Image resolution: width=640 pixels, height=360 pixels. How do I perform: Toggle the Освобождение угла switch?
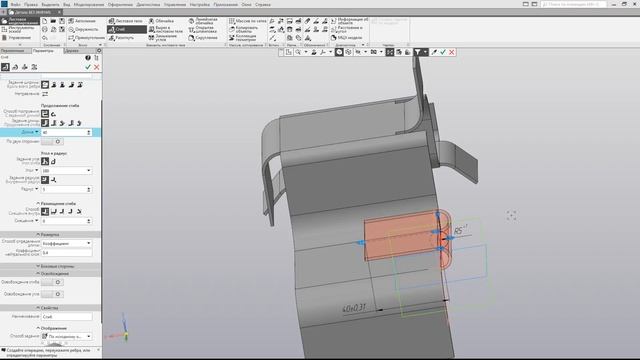click(x=53, y=294)
